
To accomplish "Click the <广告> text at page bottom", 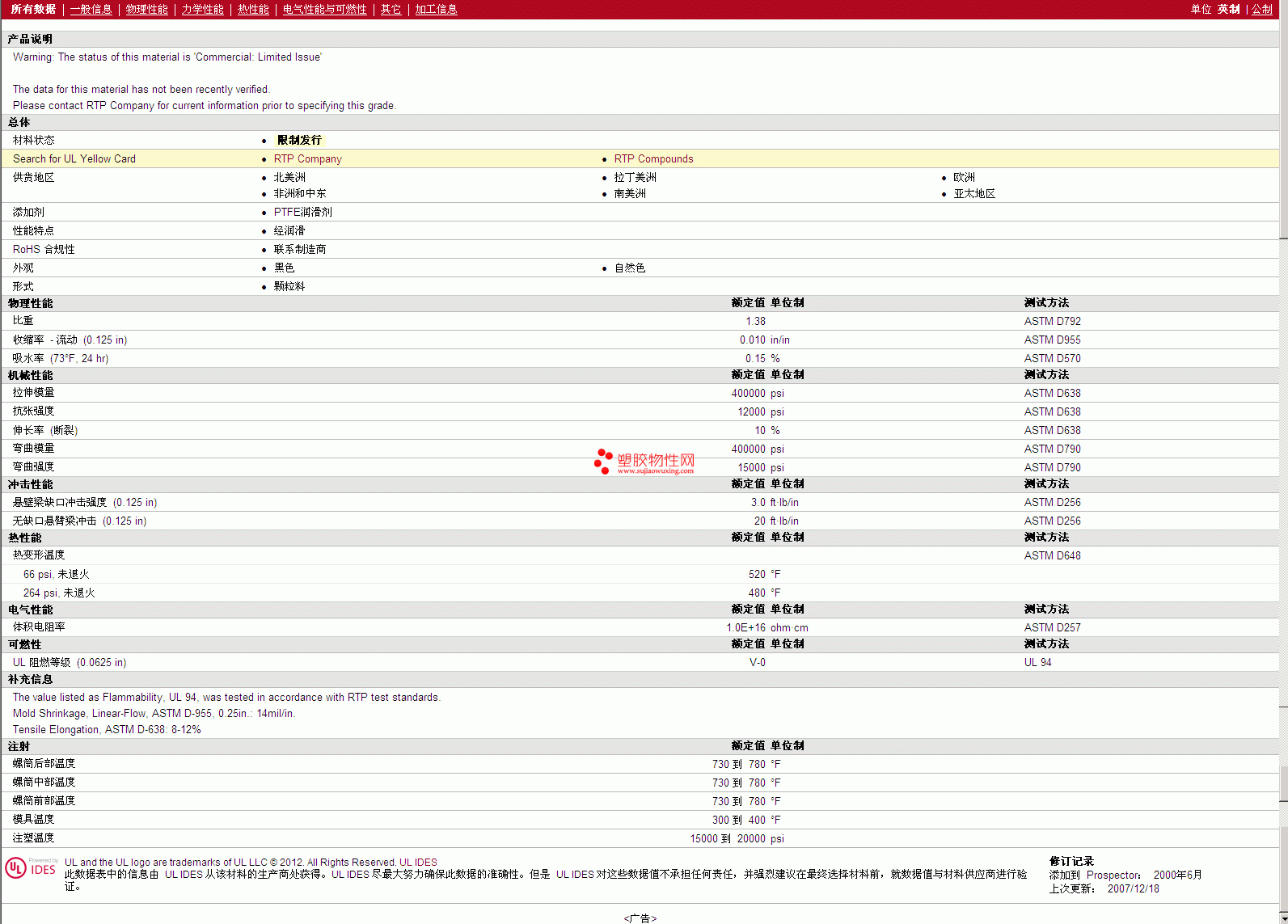I will point(640,918).
